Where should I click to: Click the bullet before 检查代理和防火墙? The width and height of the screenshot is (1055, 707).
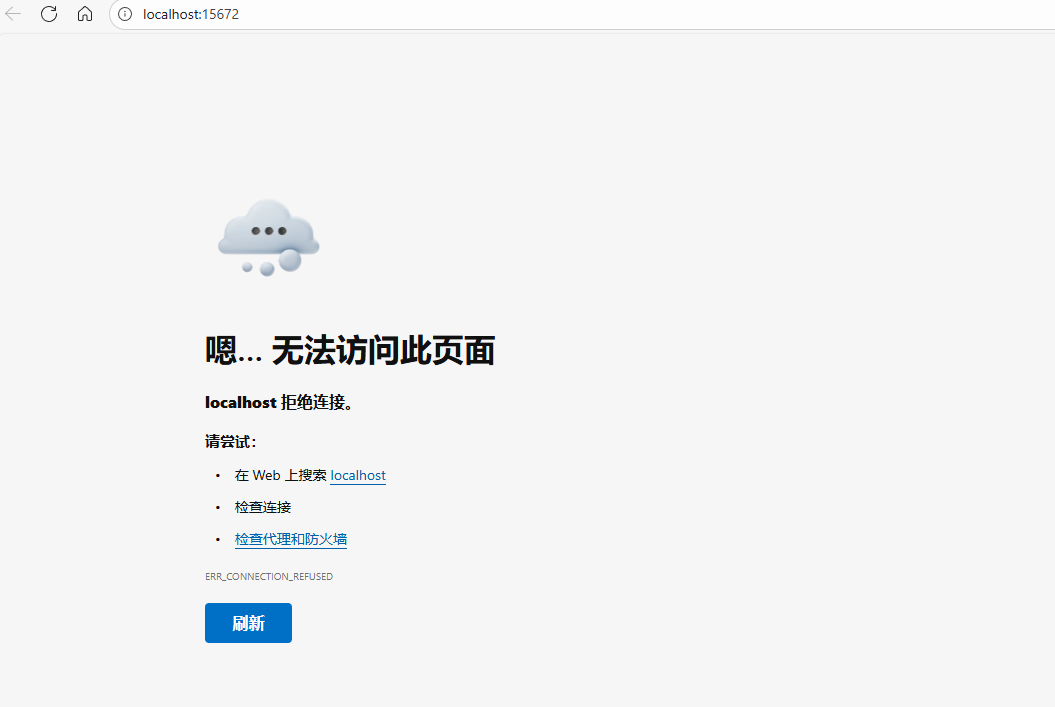pos(218,540)
